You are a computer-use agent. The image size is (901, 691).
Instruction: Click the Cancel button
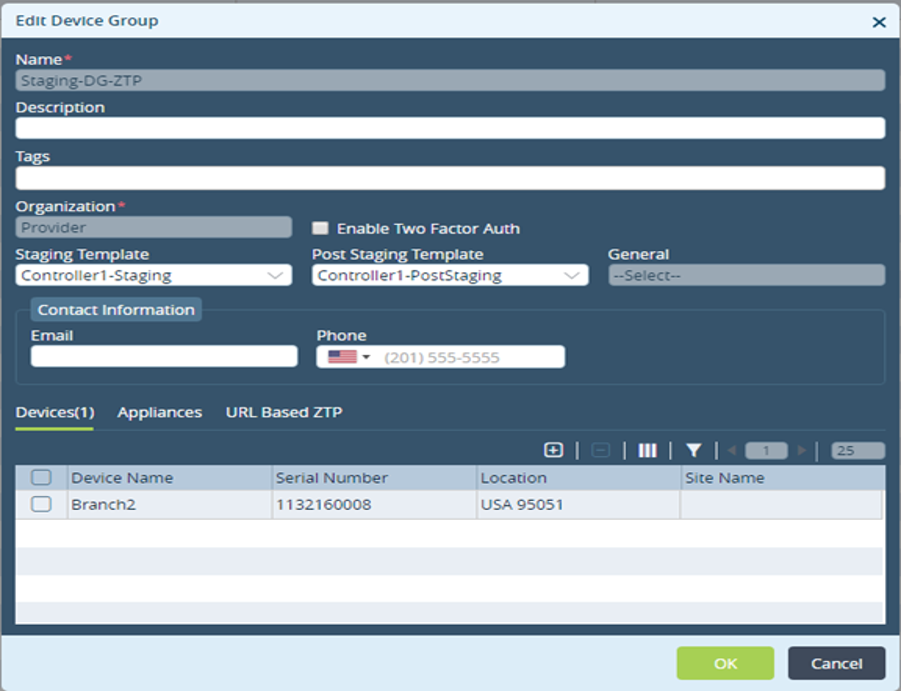pos(837,663)
